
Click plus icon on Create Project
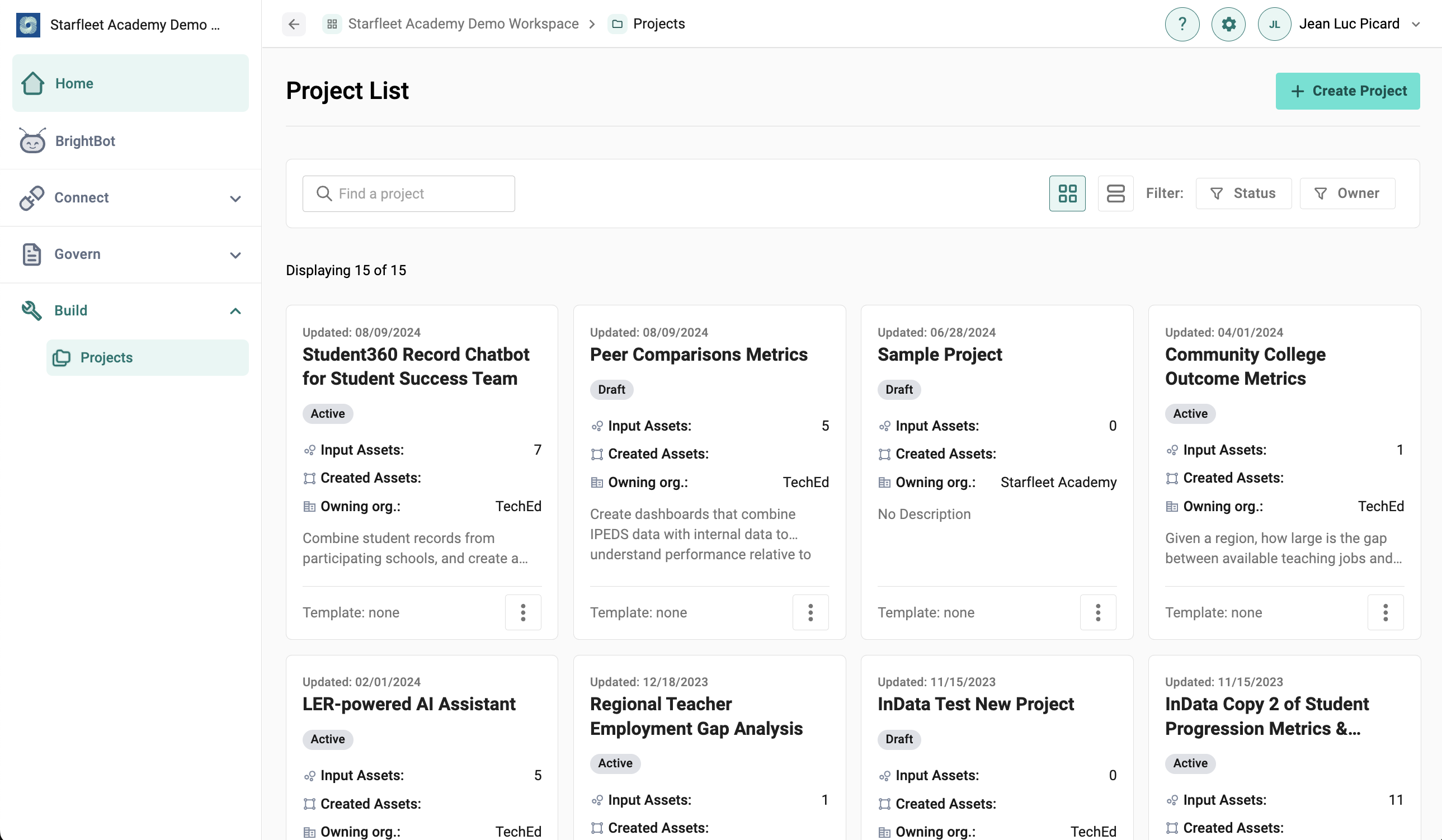click(x=1298, y=92)
